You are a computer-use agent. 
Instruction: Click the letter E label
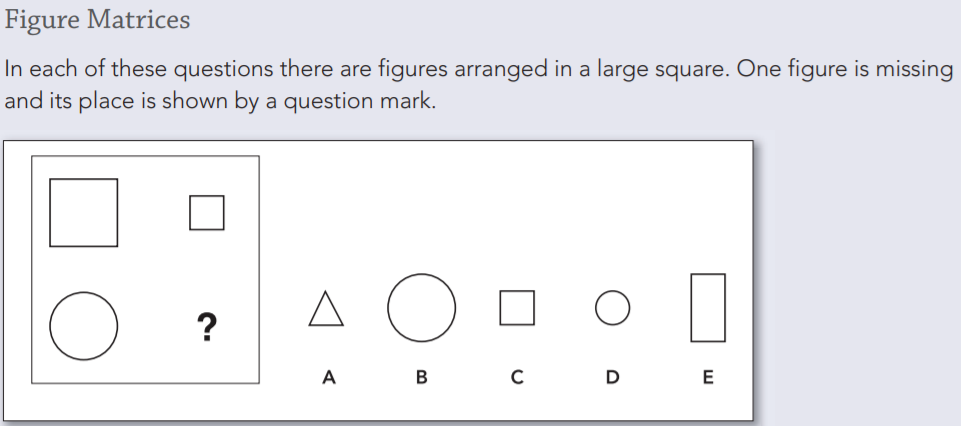click(708, 377)
